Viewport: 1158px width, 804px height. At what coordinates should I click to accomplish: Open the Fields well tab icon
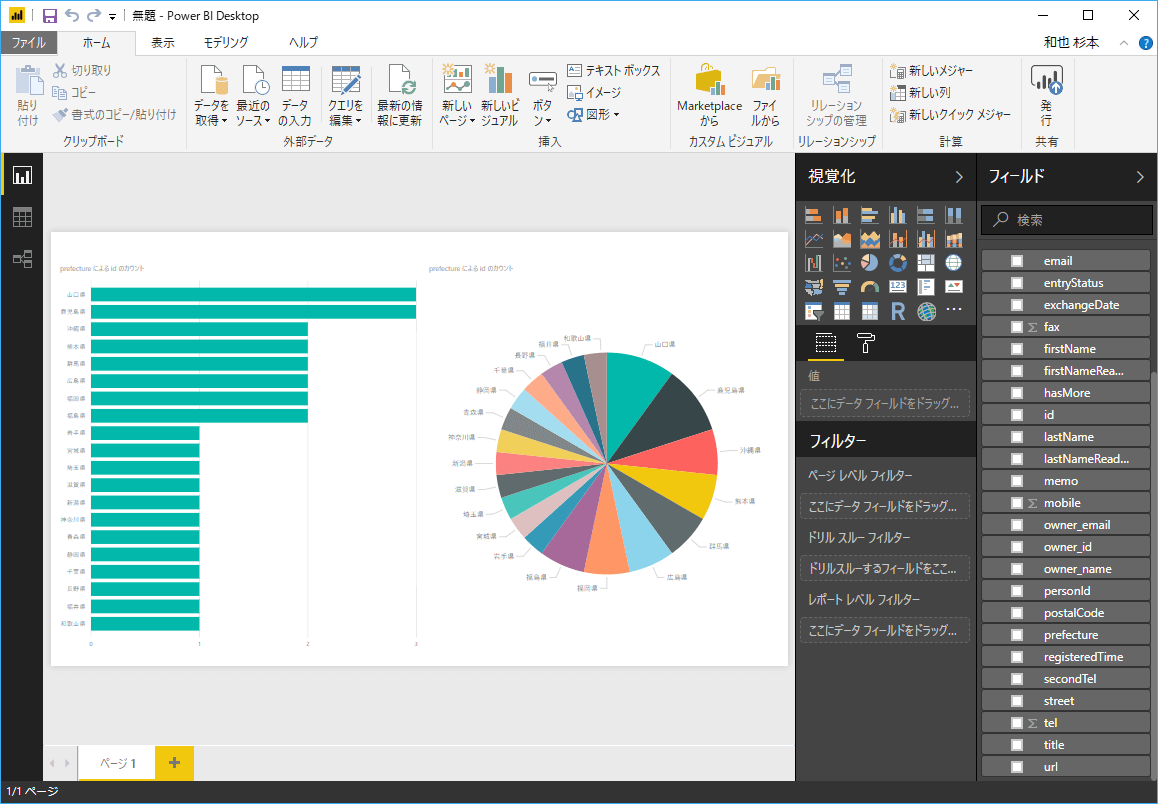click(825, 343)
